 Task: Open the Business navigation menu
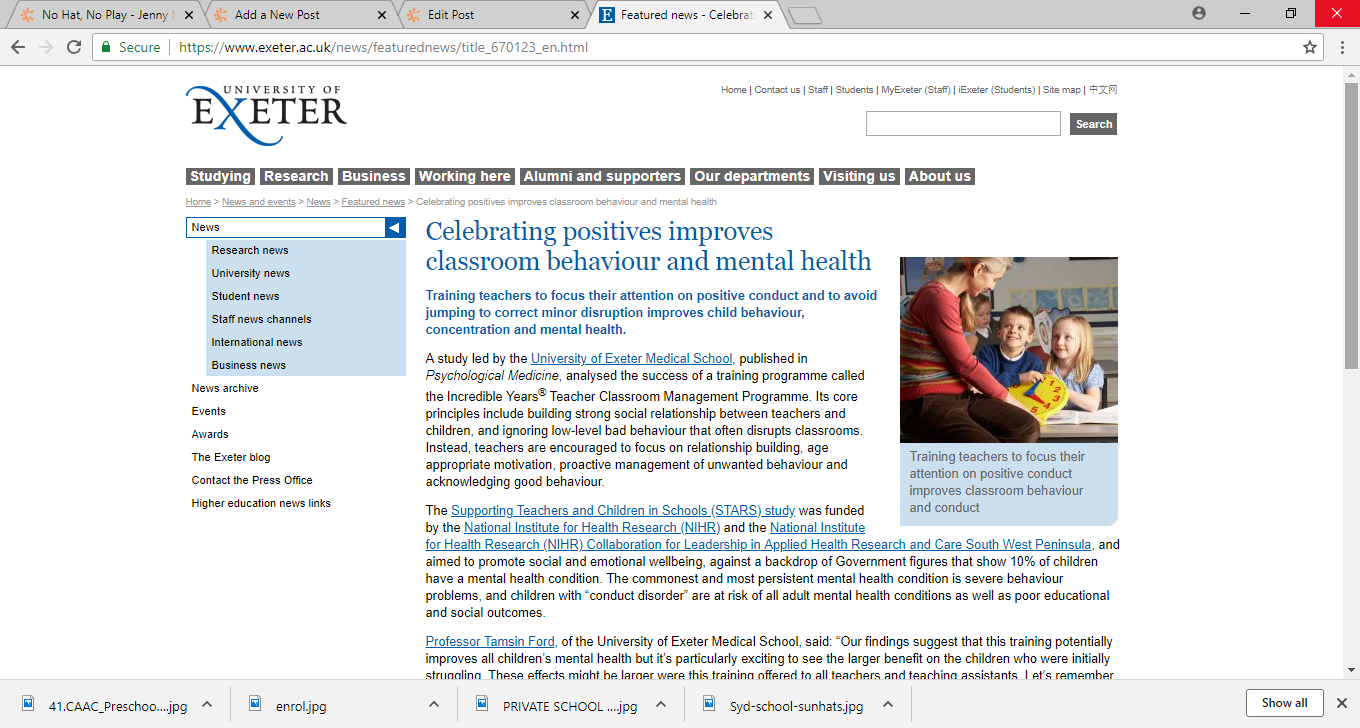(x=374, y=176)
